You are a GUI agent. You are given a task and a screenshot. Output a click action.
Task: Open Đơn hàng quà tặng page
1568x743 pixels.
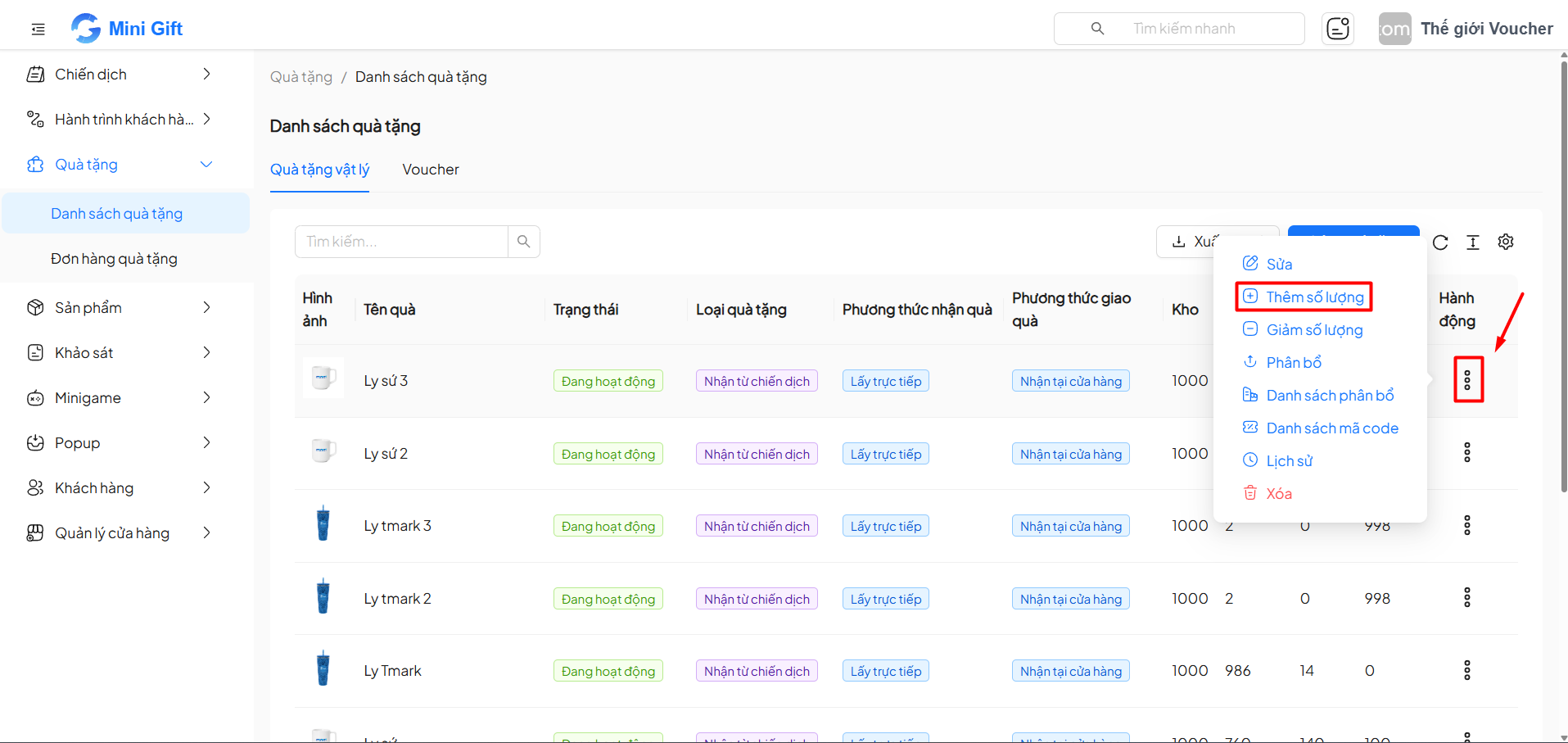point(126,259)
